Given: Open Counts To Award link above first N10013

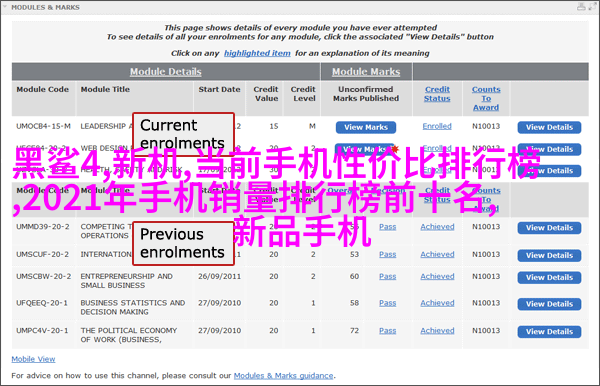Looking at the screenshot, I should coord(486,98).
